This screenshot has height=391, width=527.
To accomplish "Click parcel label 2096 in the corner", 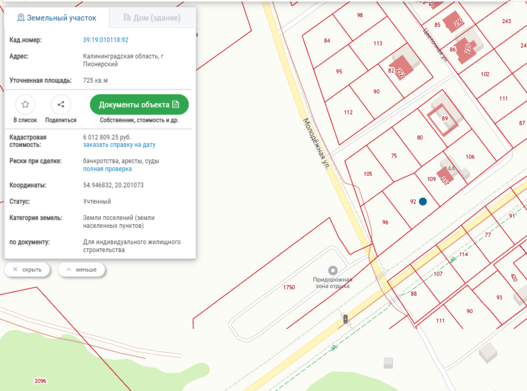I will [x=40, y=381].
